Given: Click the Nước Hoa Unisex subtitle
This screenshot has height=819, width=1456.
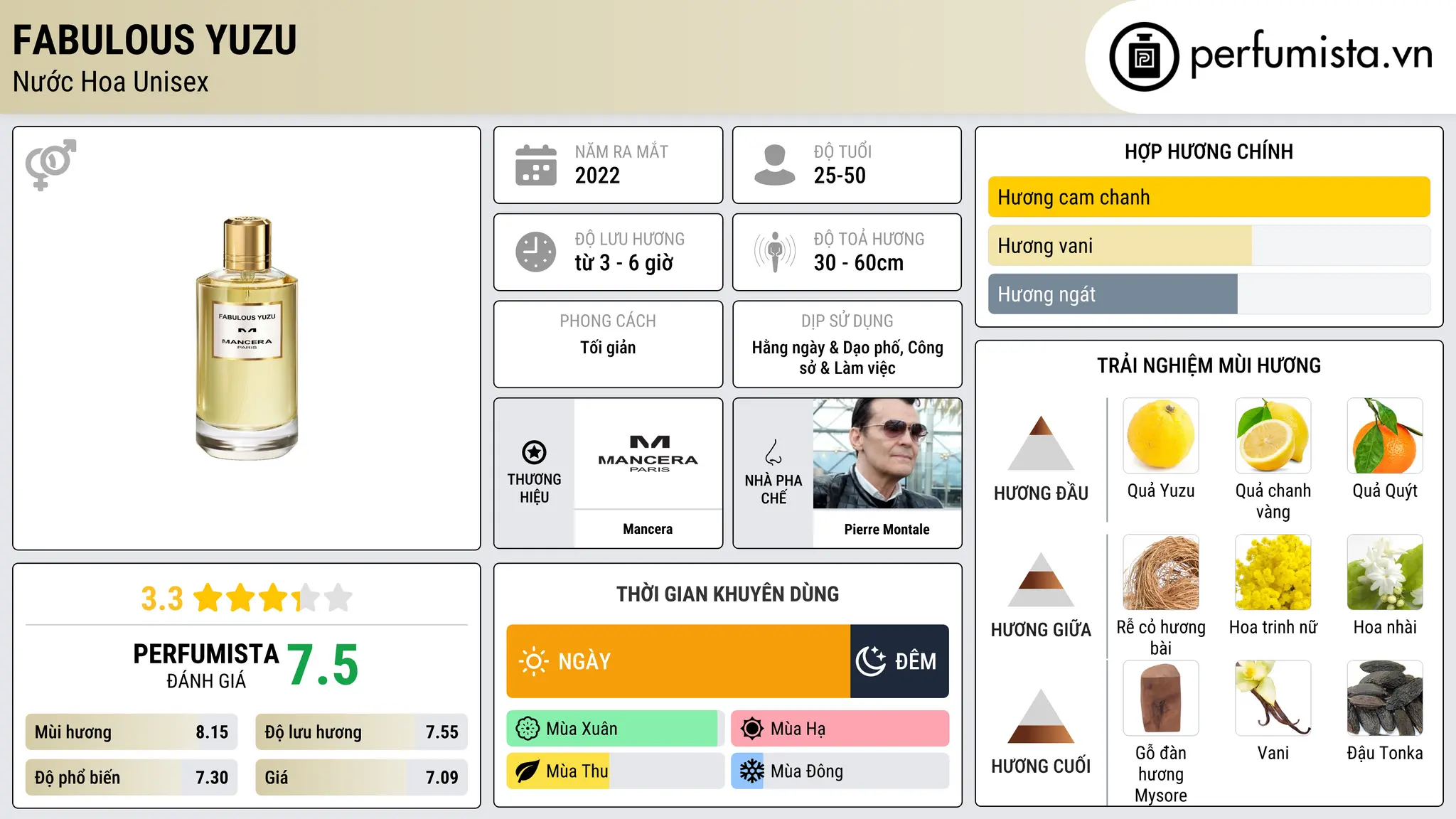Looking at the screenshot, I should pos(110,82).
